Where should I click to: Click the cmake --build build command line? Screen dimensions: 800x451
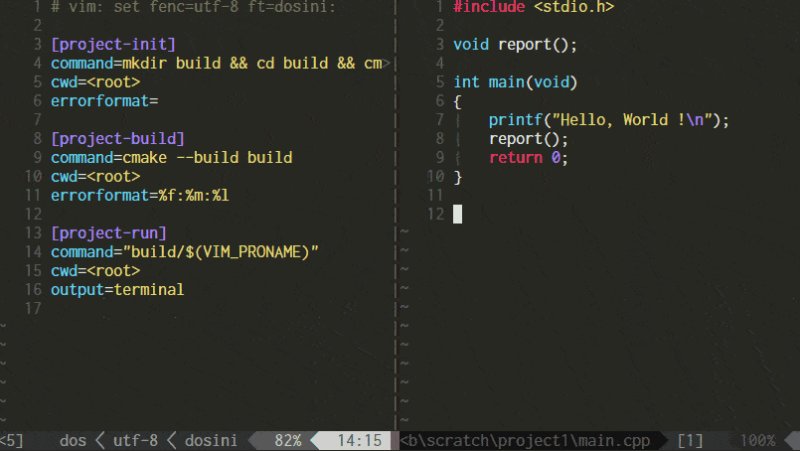[x=171, y=158]
